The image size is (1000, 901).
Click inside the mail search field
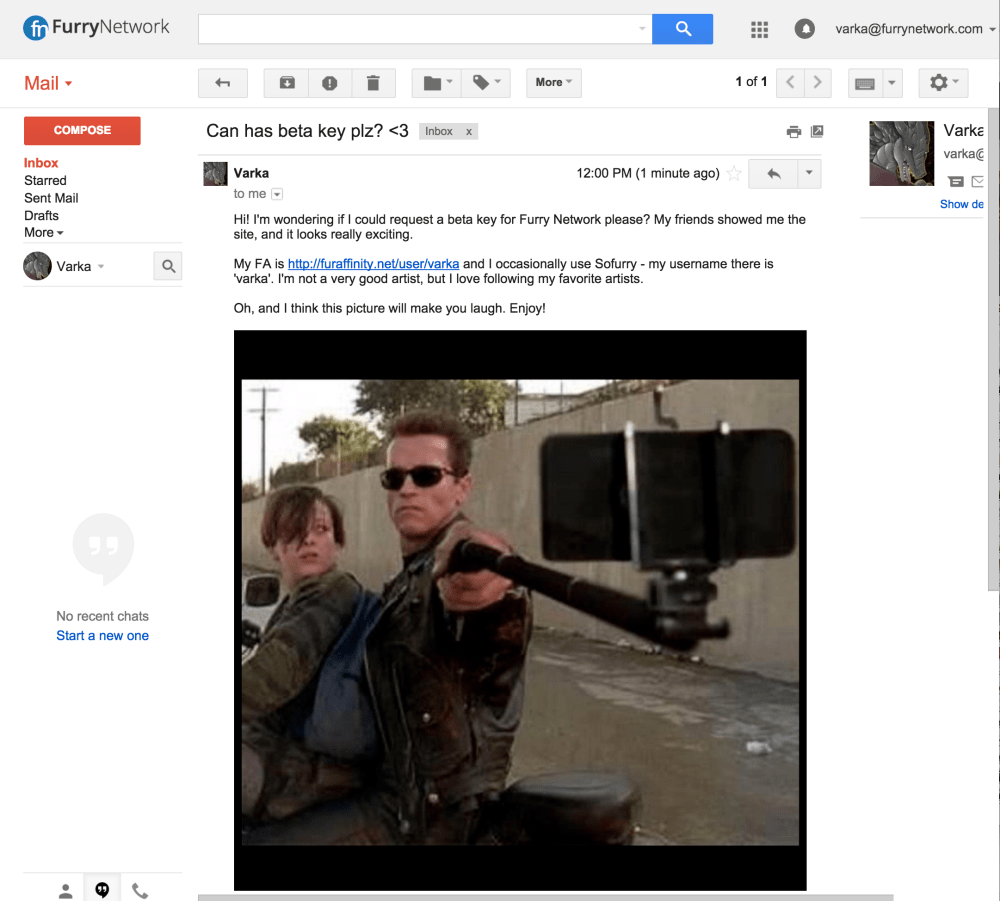tap(420, 29)
